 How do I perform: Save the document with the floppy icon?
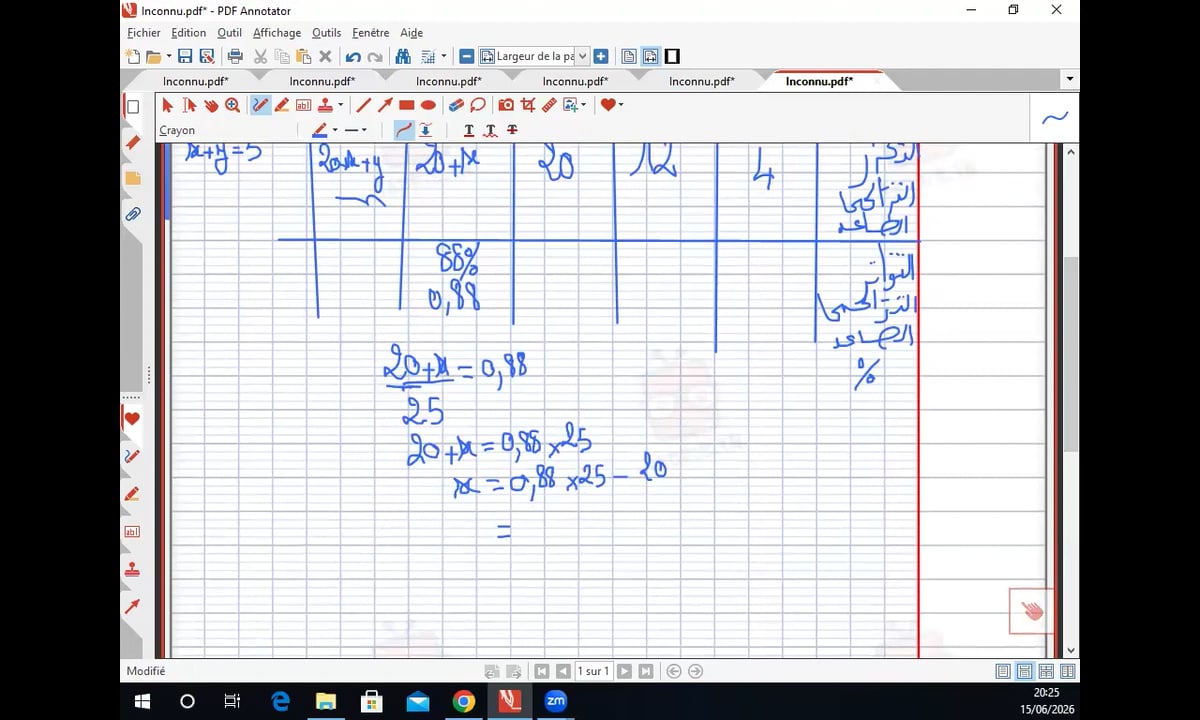point(185,56)
